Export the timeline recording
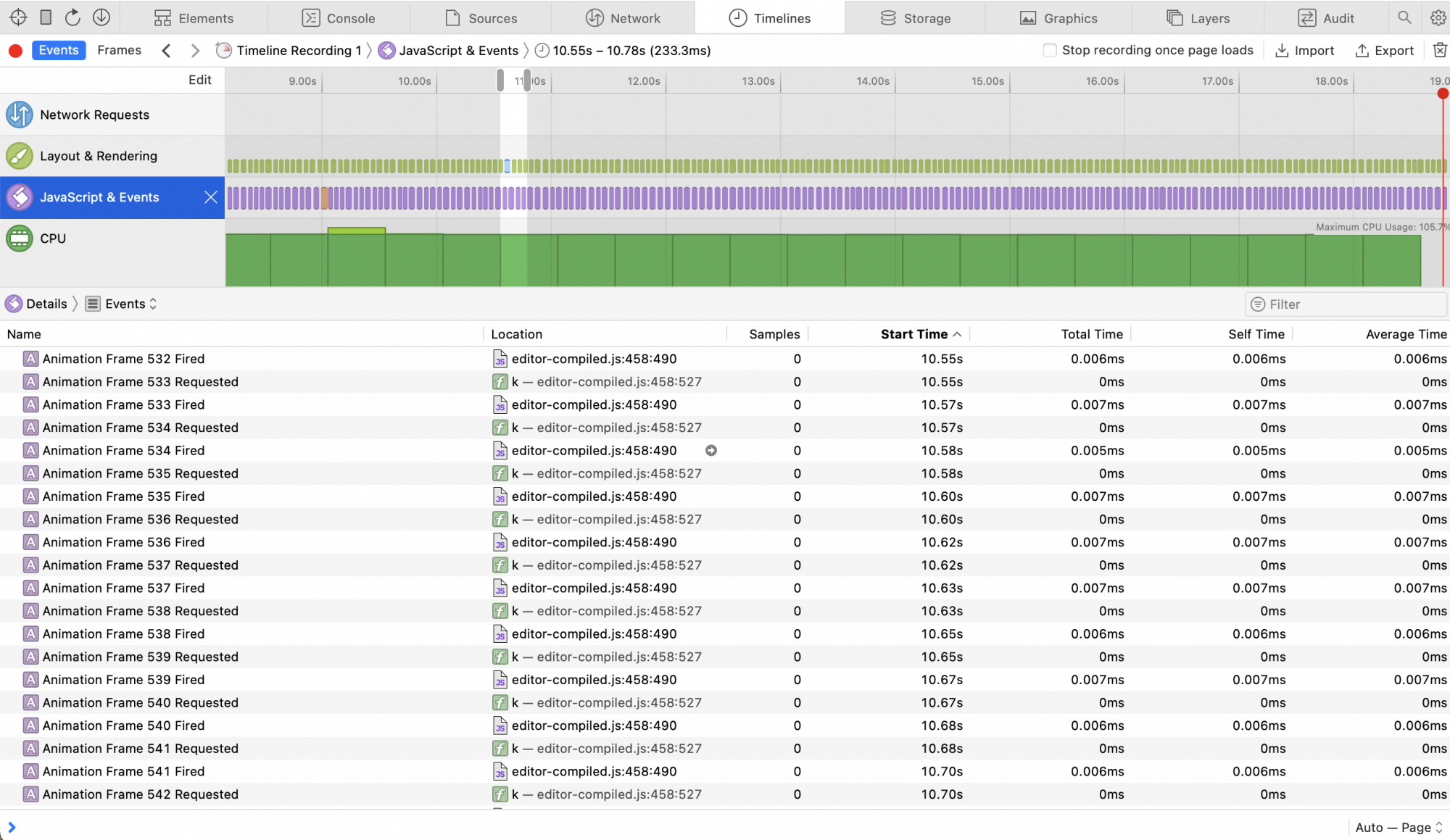The width and height of the screenshot is (1450, 840). pyautogui.click(x=1384, y=50)
